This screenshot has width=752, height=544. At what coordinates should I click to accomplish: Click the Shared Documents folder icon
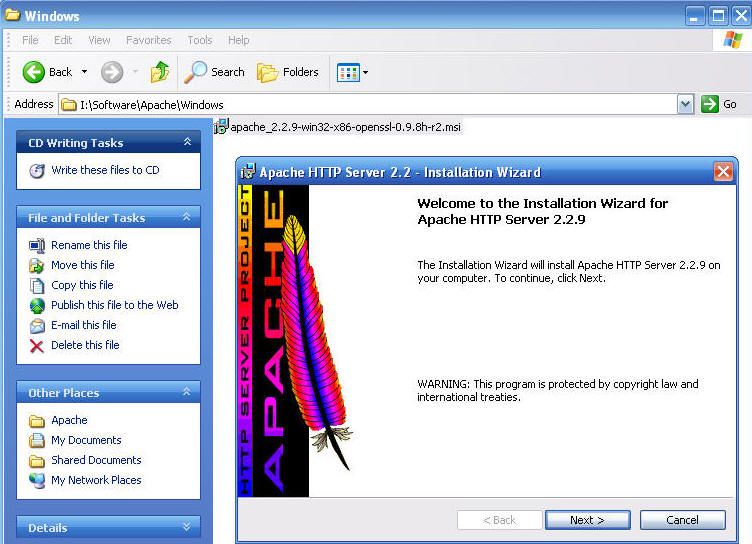click(x=37, y=461)
